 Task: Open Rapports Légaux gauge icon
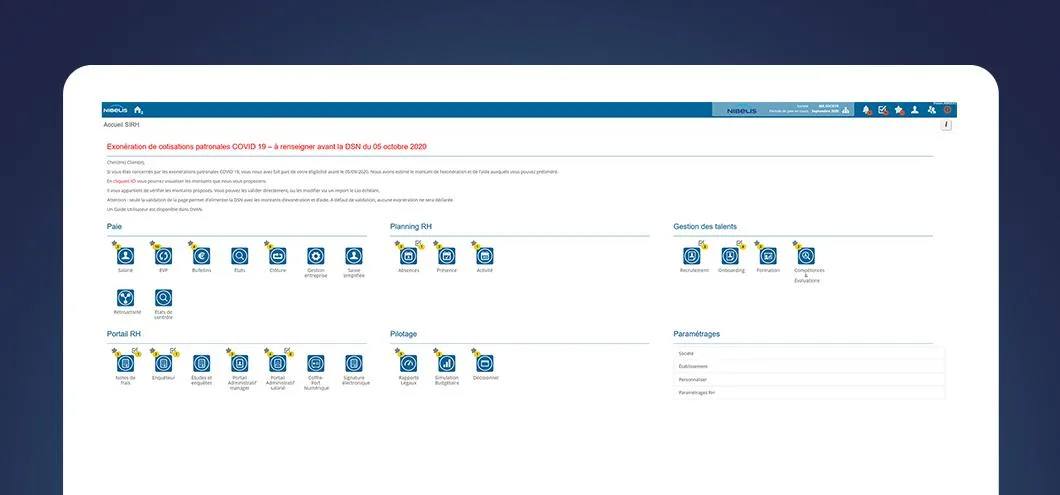pos(408,364)
